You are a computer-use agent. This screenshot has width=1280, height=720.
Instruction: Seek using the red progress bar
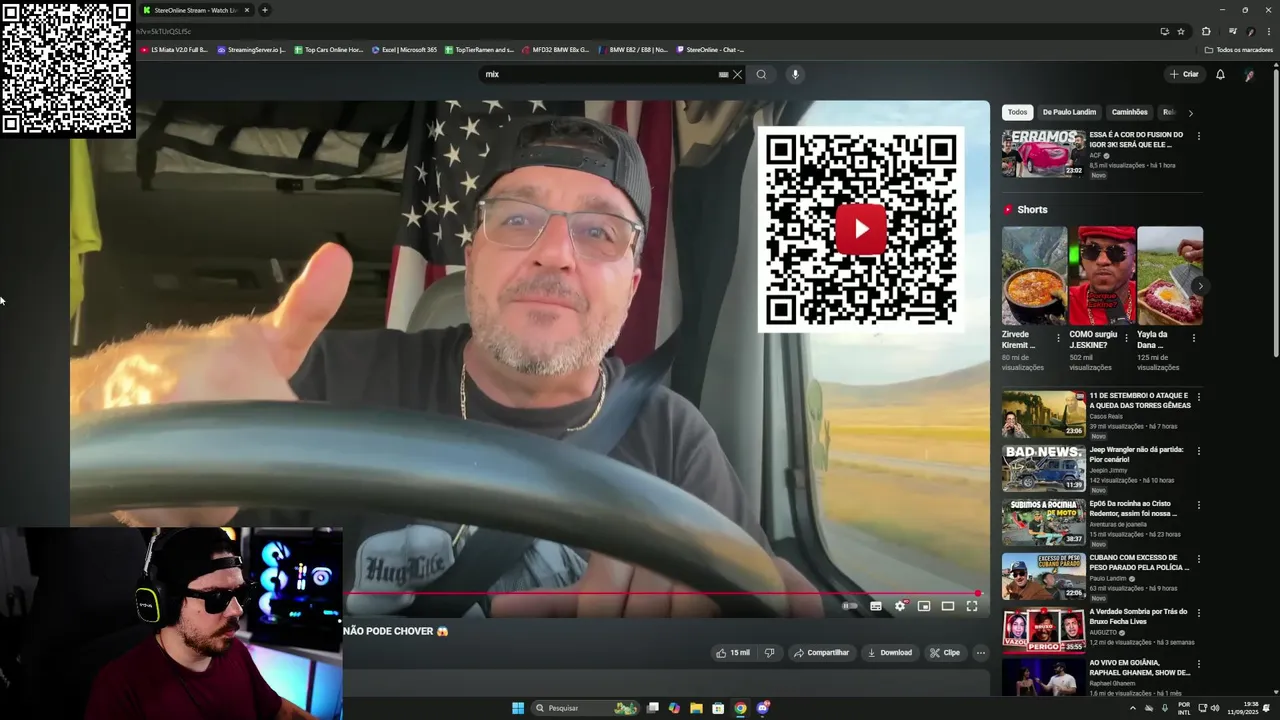[661, 593]
